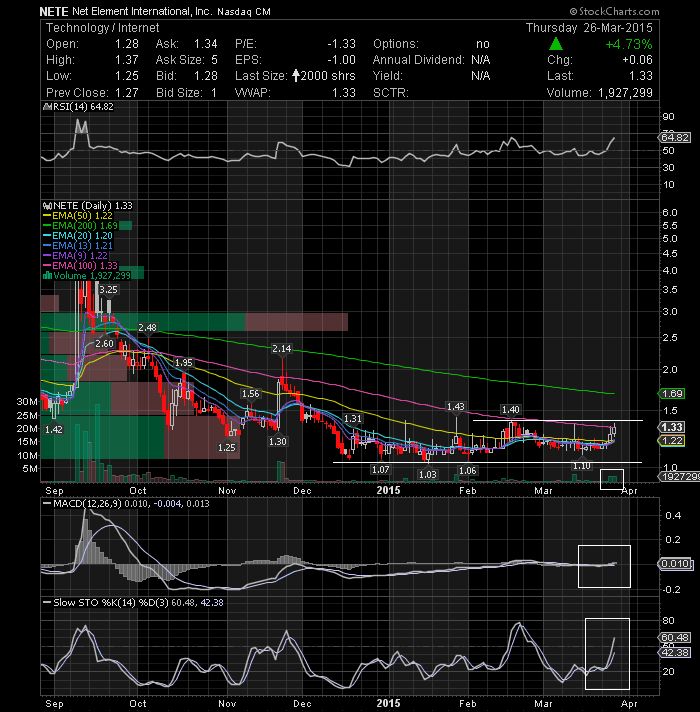Click the 2.48 price label
This screenshot has width=700, height=712.
pyautogui.click(x=148, y=327)
